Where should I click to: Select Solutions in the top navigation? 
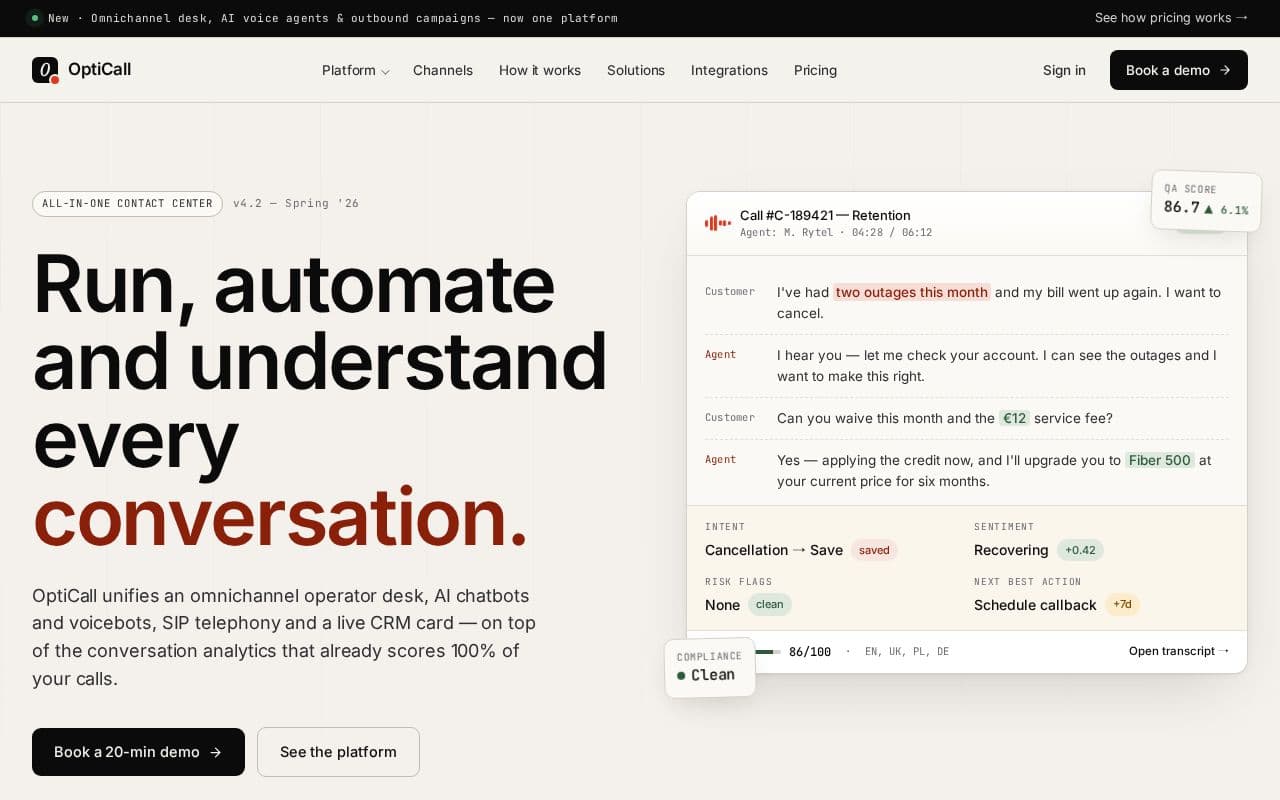pyautogui.click(x=636, y=70)
